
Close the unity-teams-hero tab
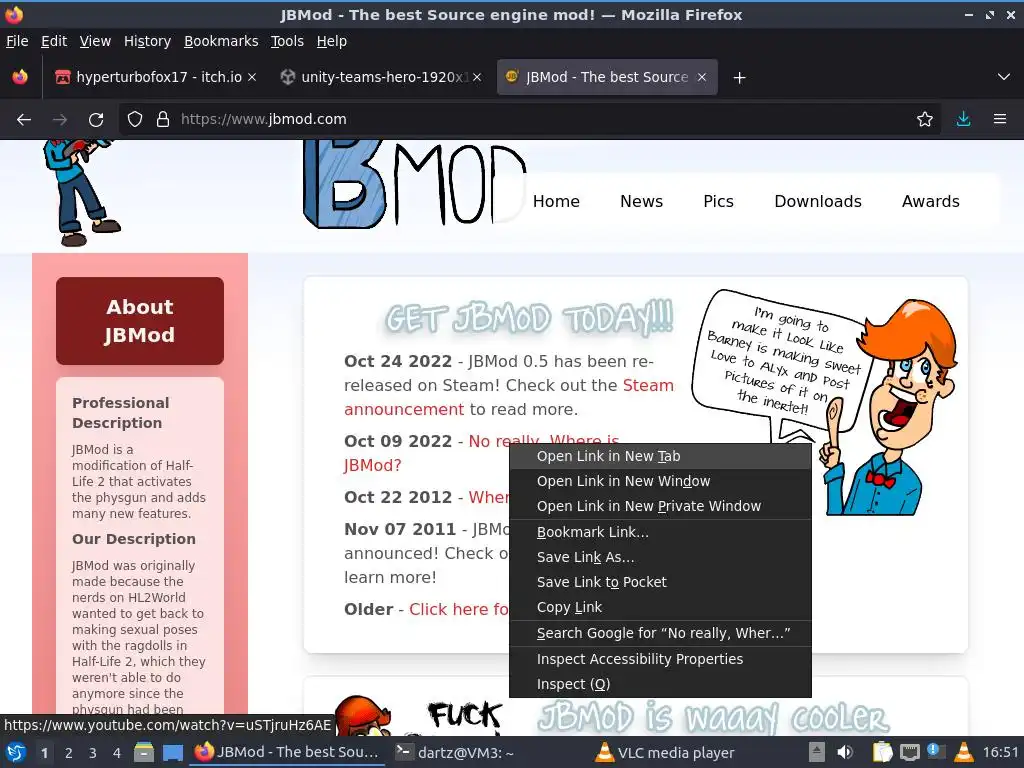(477, 77)
